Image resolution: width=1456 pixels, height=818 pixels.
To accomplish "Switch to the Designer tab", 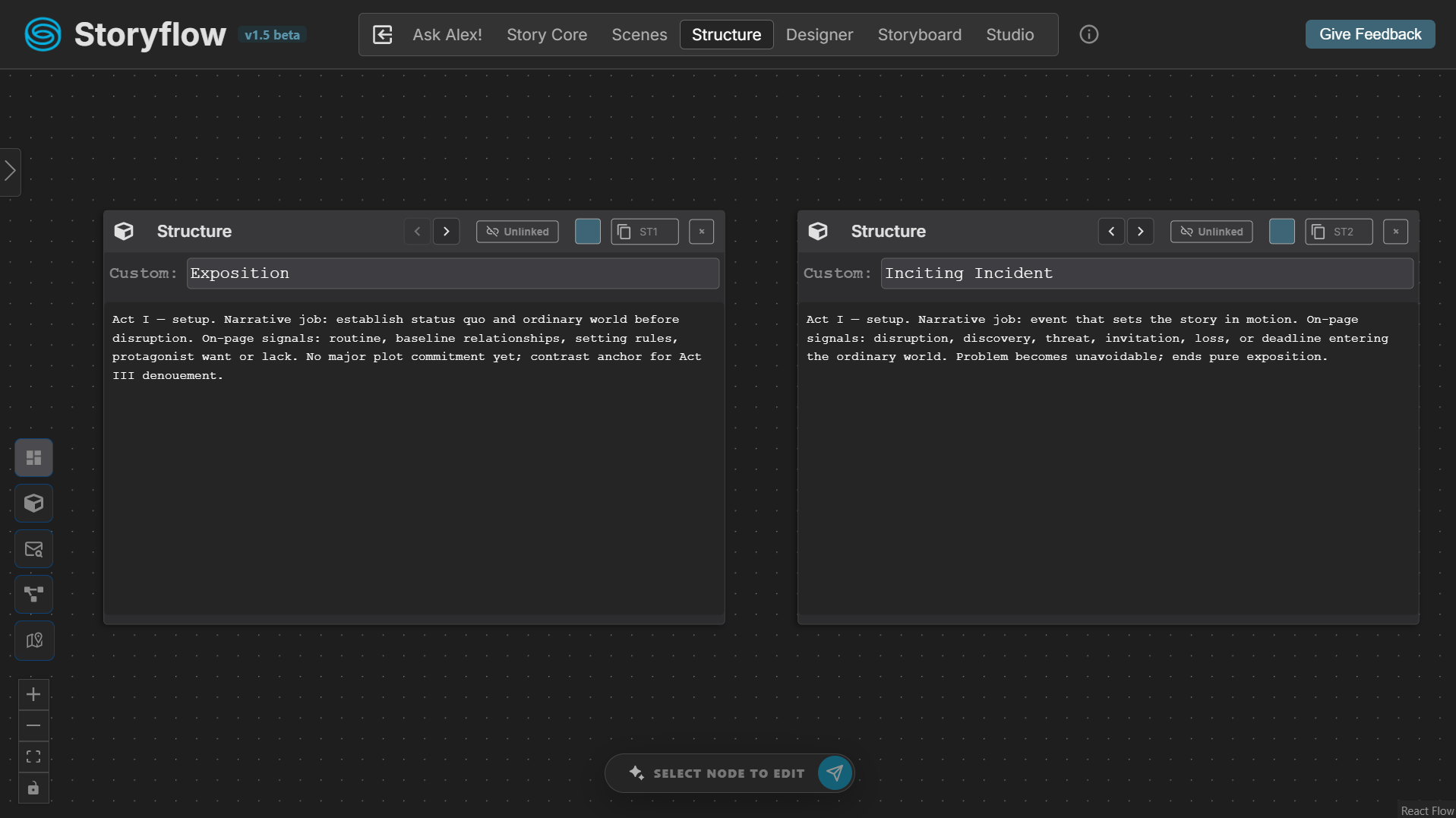I will click(x=820, y=34).
